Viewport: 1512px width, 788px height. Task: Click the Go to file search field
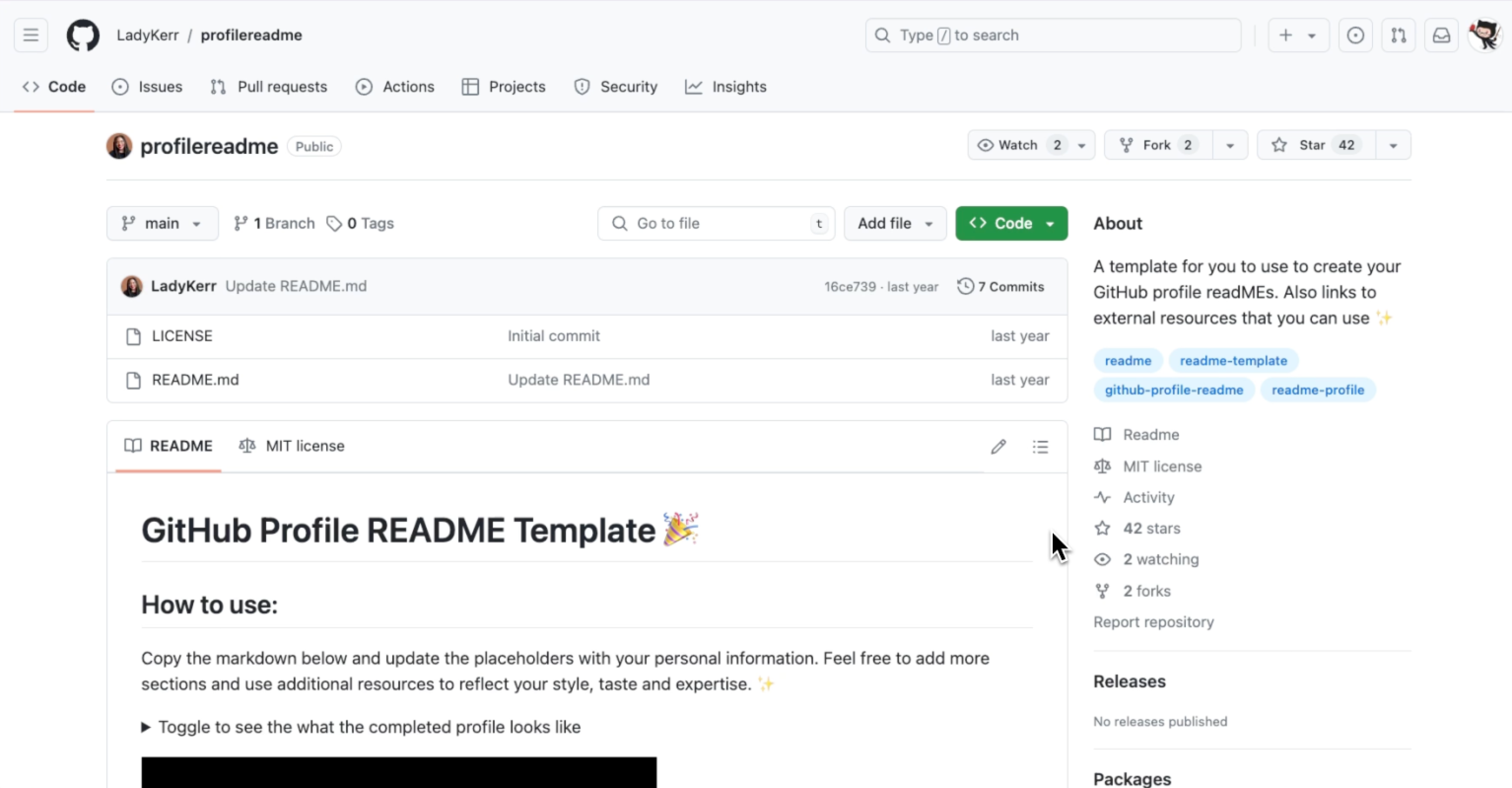pos(716,223)
